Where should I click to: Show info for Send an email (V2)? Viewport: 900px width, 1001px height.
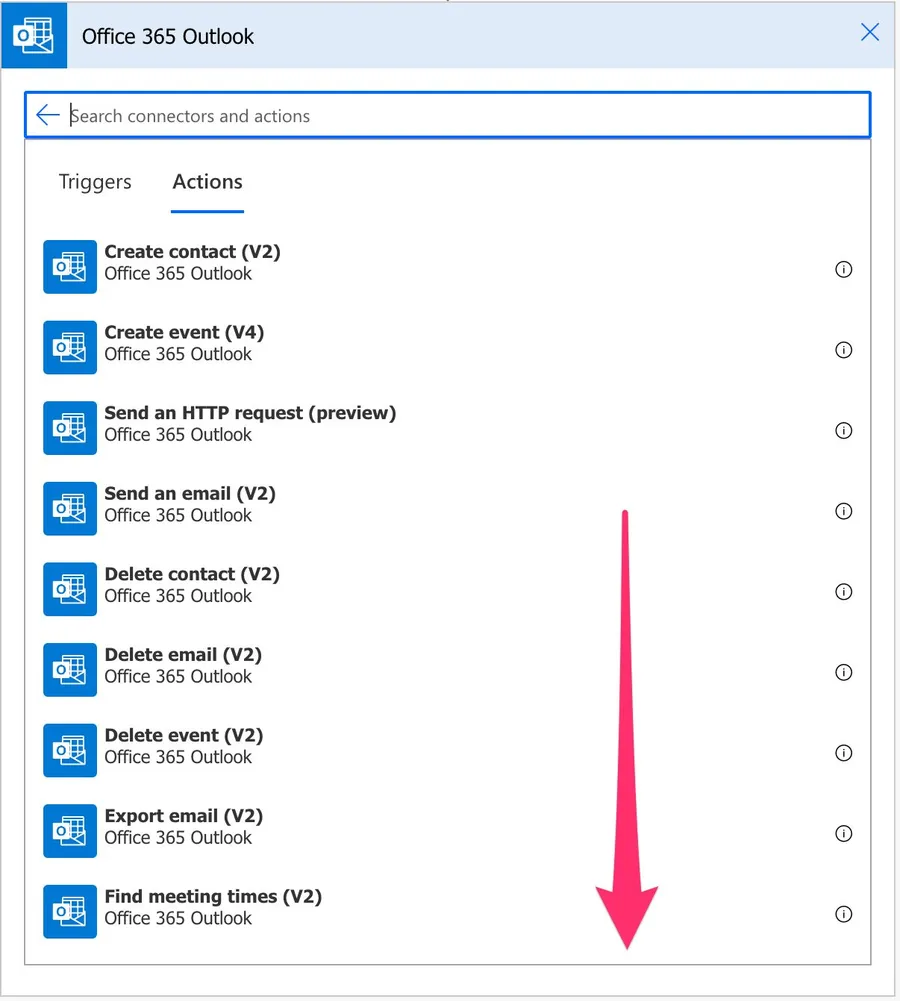click(843, 511)
